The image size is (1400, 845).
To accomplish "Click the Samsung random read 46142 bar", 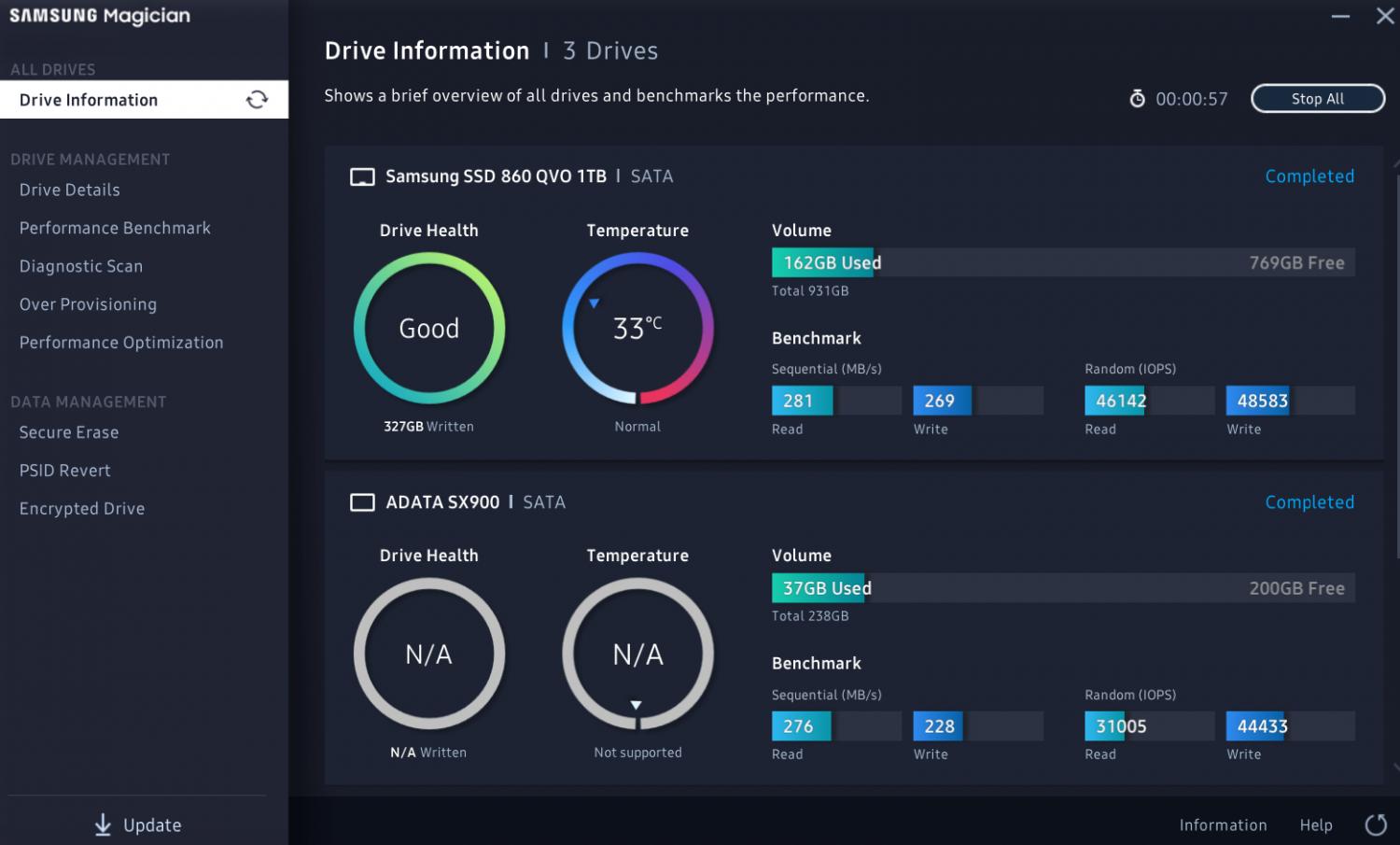I will [1149, 401].
